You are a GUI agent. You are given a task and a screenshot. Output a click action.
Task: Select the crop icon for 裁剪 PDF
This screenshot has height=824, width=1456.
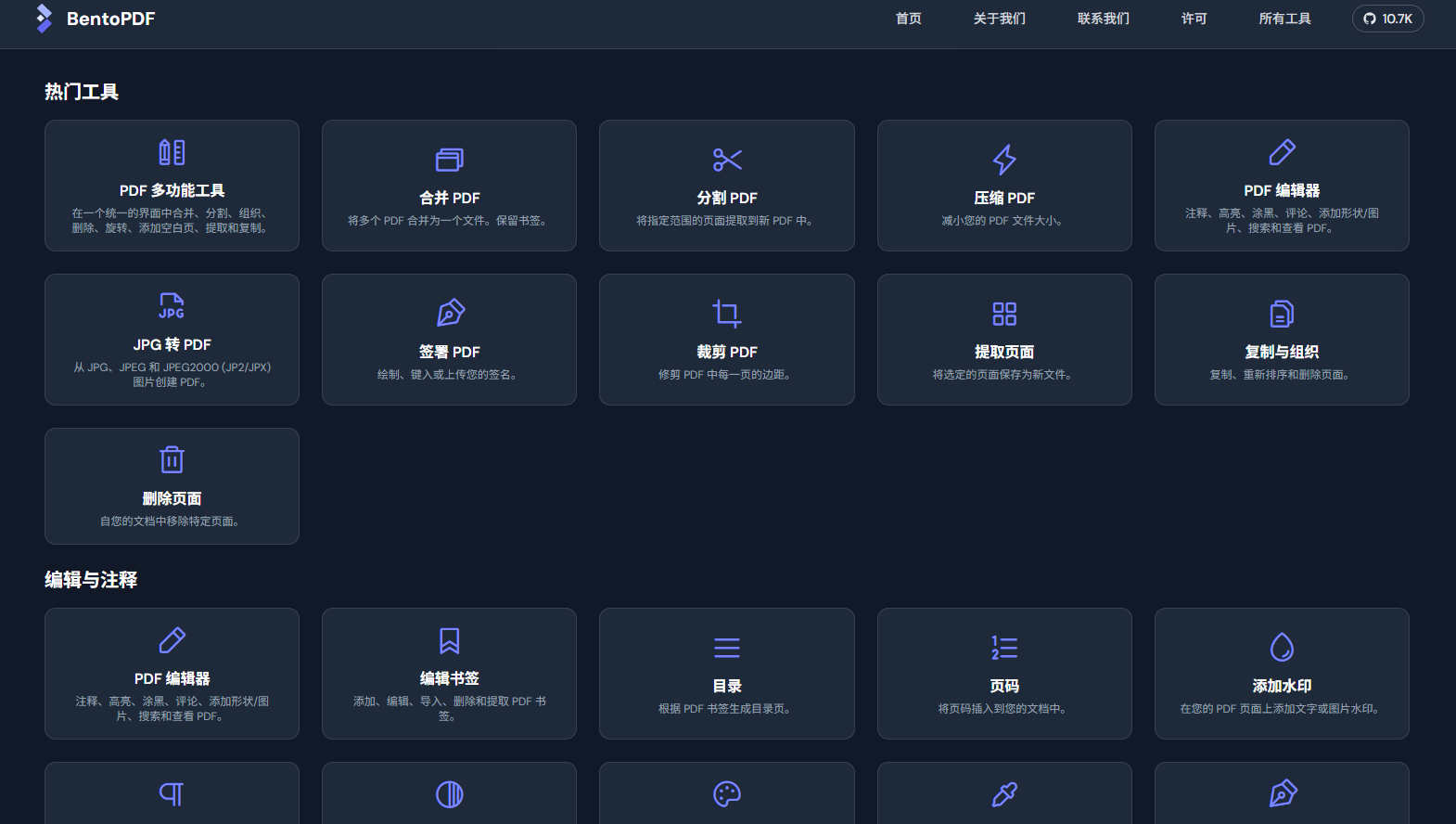point(727,314)
